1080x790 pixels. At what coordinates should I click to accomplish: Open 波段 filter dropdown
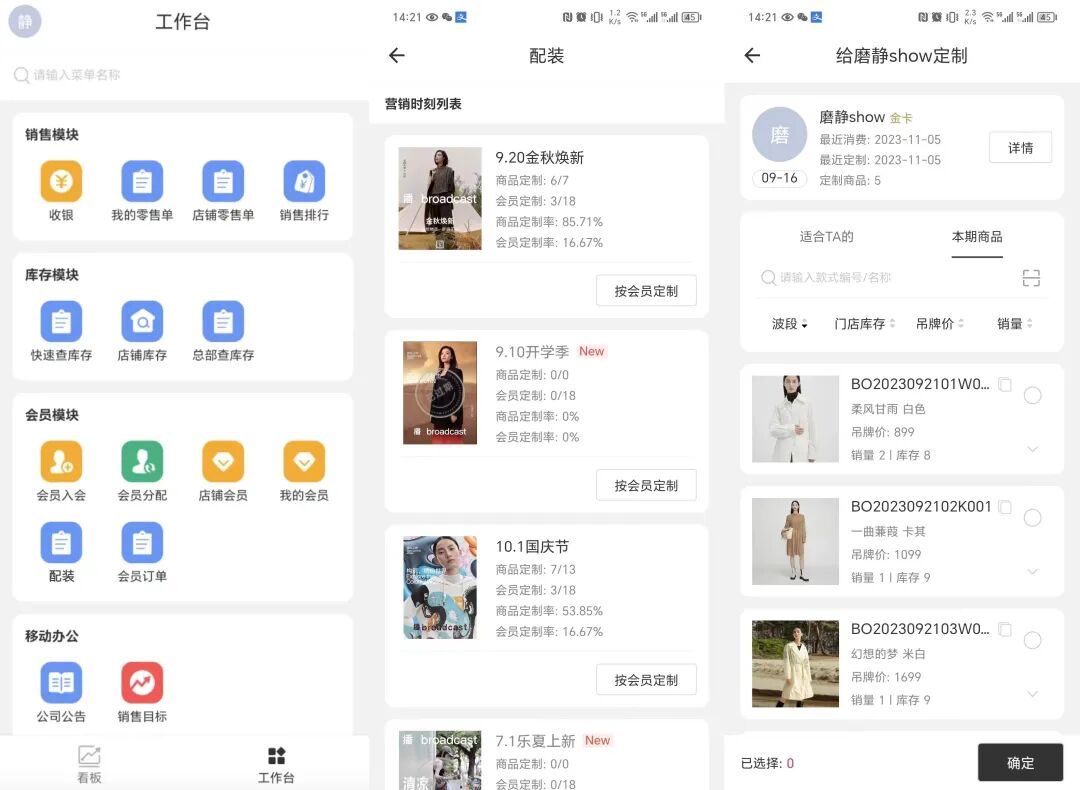[x=789, y=324]
